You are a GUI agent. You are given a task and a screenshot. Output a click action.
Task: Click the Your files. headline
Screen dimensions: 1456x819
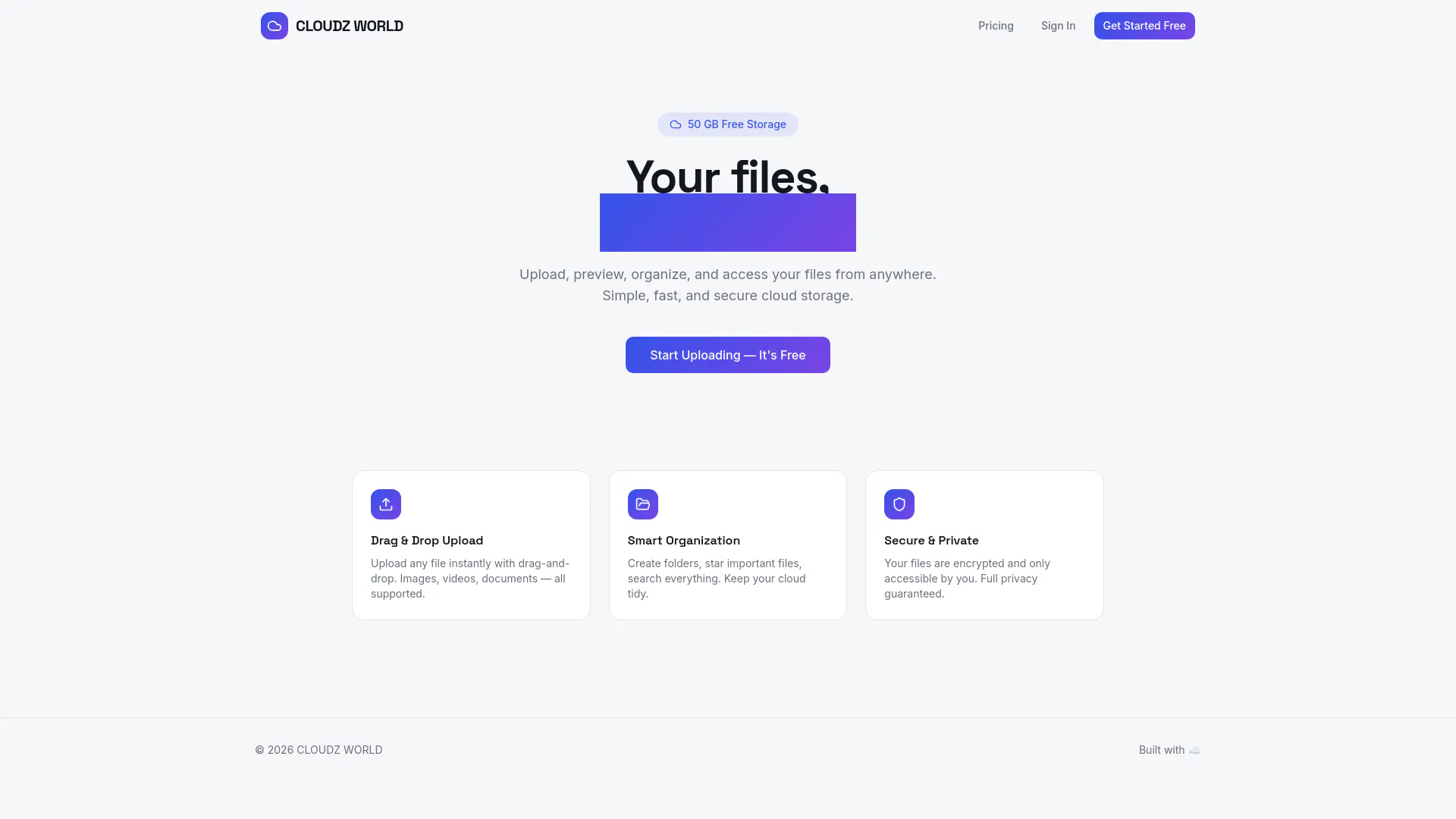(x=728, y=176)
